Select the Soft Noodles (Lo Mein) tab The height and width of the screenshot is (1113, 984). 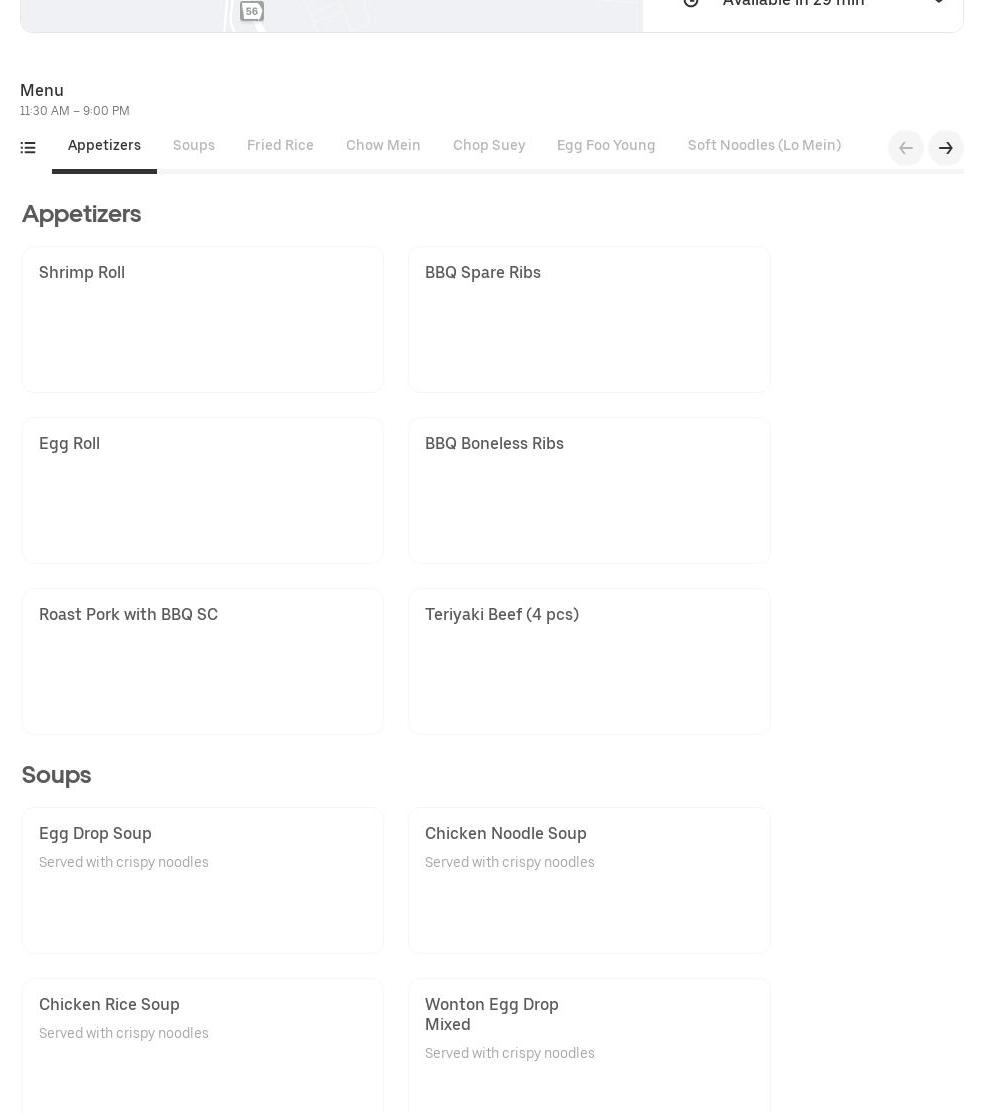pos(764,146)
